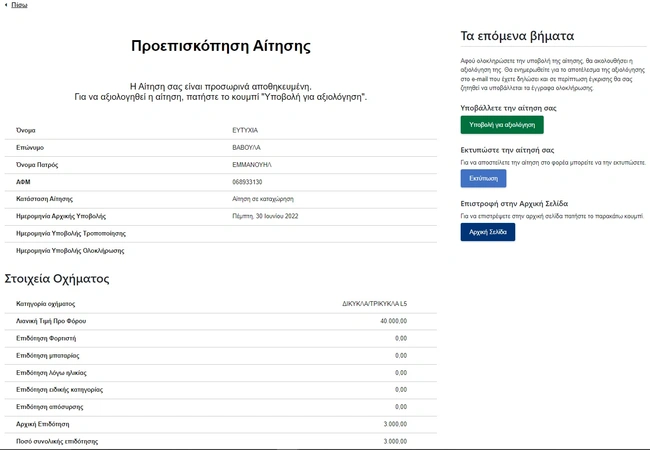Click the surname value ΒΑΒΟΥΛΑ
This screenshot has width=650, height=450.
[246, 147]
